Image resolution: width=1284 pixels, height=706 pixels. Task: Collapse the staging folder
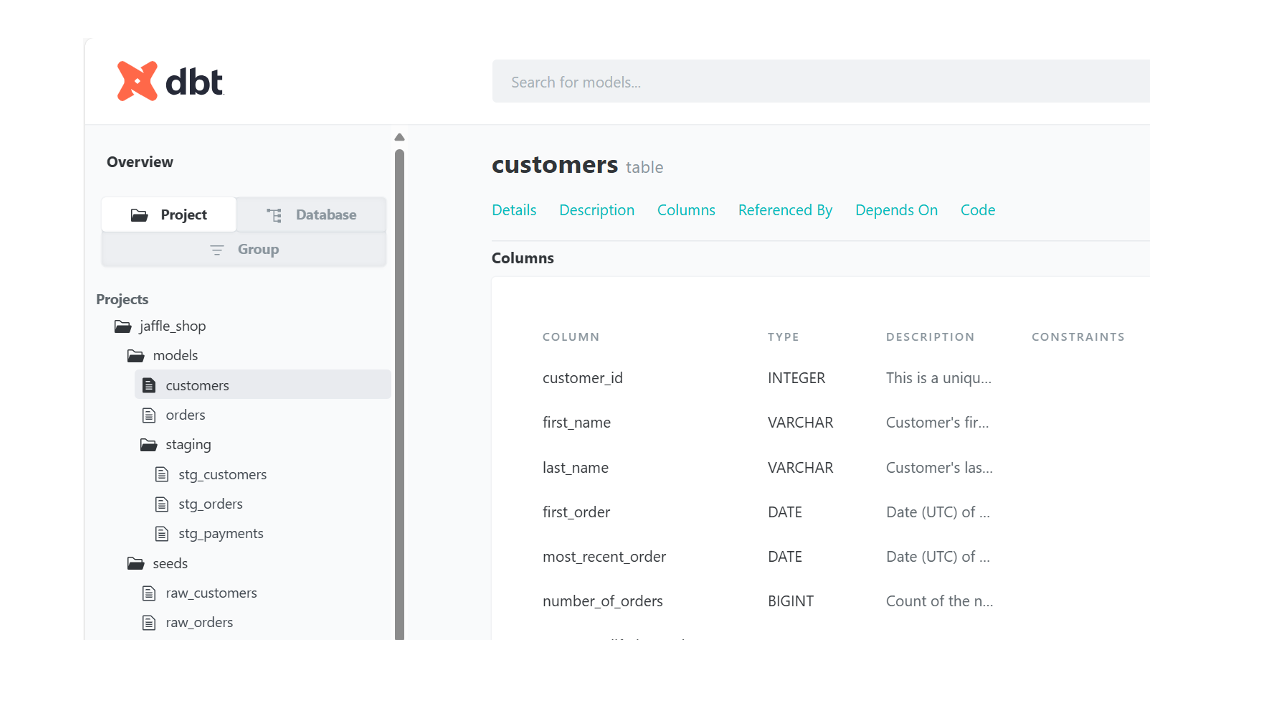click(149, 444)
